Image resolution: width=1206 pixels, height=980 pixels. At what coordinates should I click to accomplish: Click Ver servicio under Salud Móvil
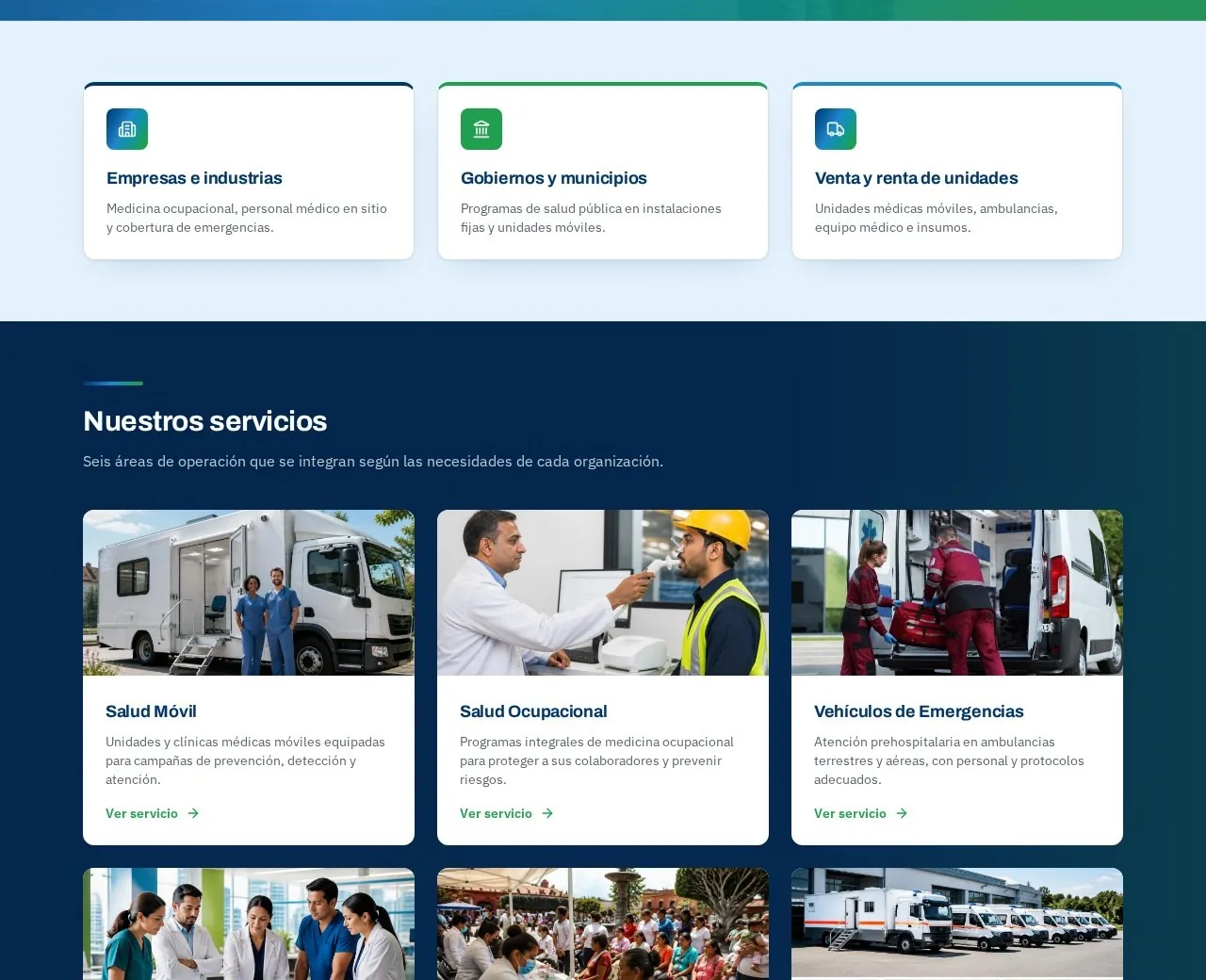click(153, 813)
